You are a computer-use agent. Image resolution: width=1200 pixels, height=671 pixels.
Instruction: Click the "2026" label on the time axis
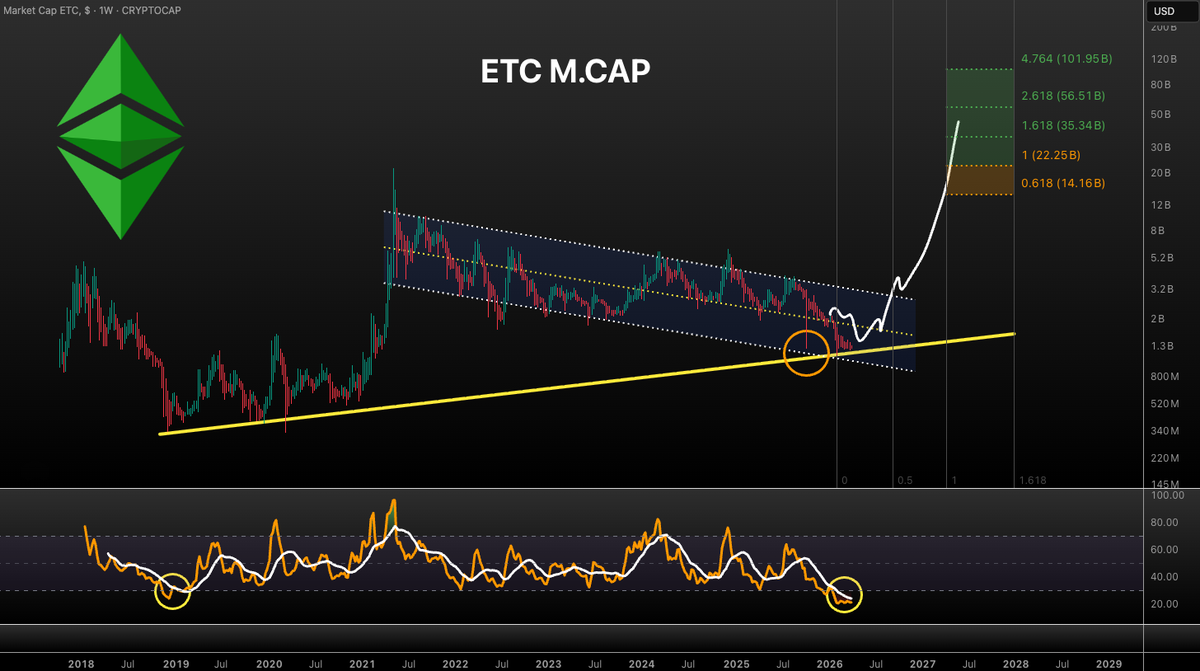(x=828, y=663)
